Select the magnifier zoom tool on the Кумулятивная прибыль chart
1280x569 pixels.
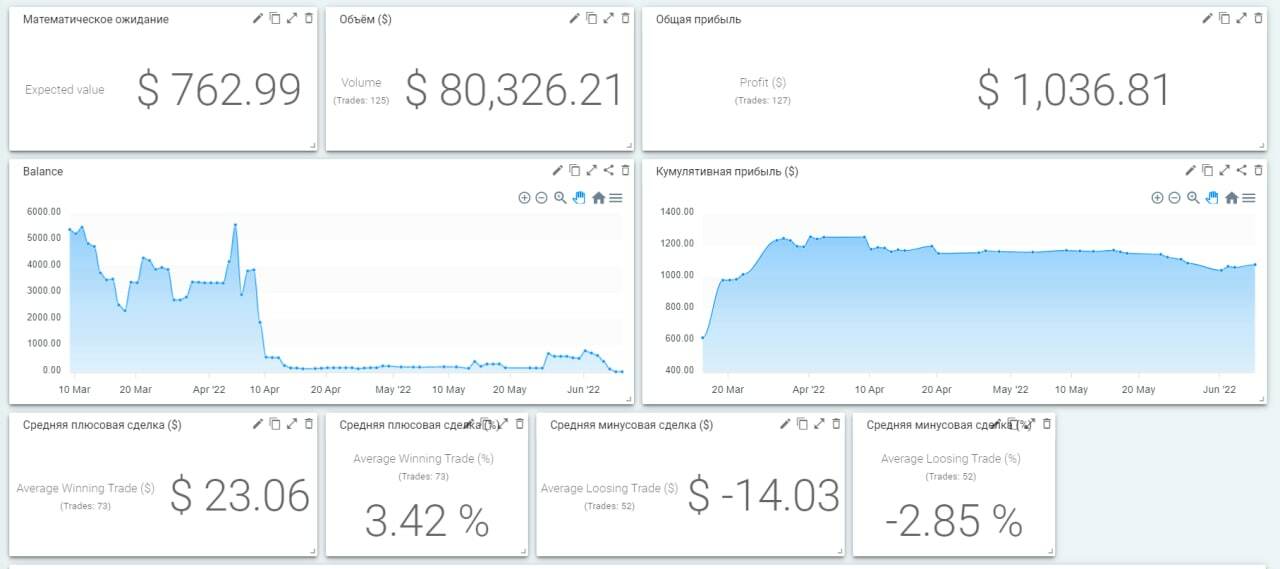tap(1193, 198)
